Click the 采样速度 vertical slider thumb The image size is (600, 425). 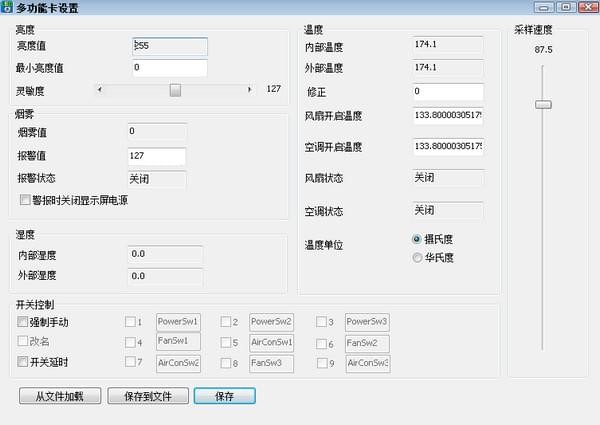(x=543, y=104)
